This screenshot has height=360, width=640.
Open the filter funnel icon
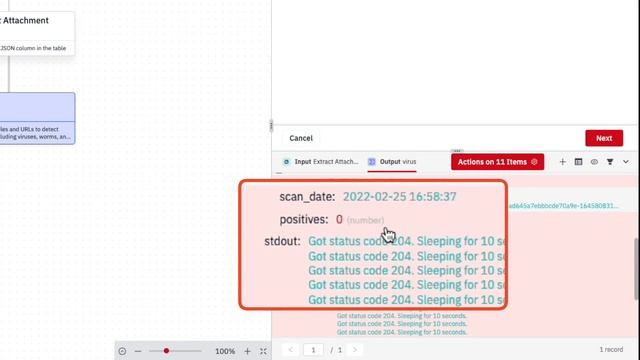coord(610,162)
